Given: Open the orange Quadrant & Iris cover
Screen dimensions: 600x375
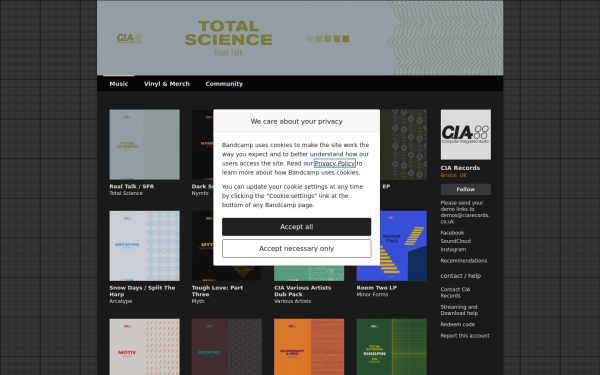Looking at the screenshot, I should coord(309,347).
